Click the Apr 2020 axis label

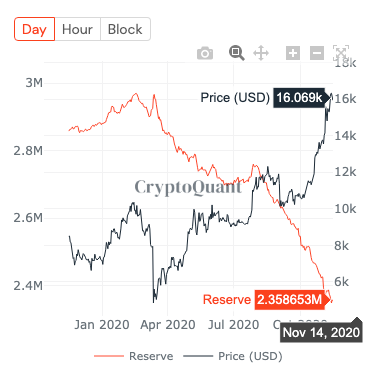pos(168,325)
